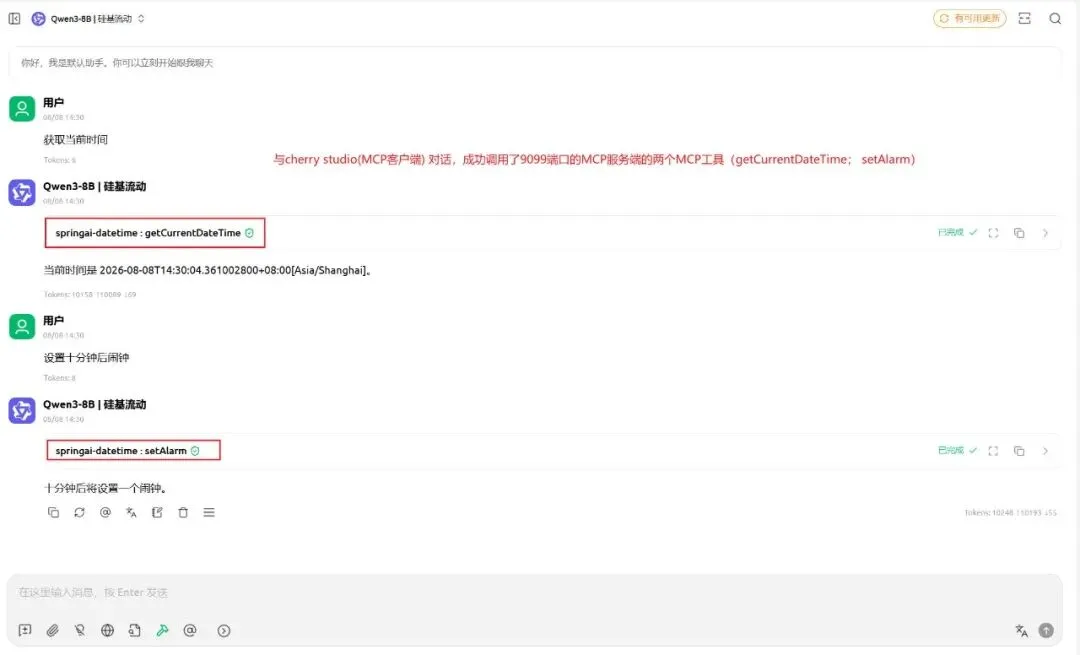Open the more menu under last reply
The height and width of the screenshot is (655, 1080).
[x=209, y=512]
